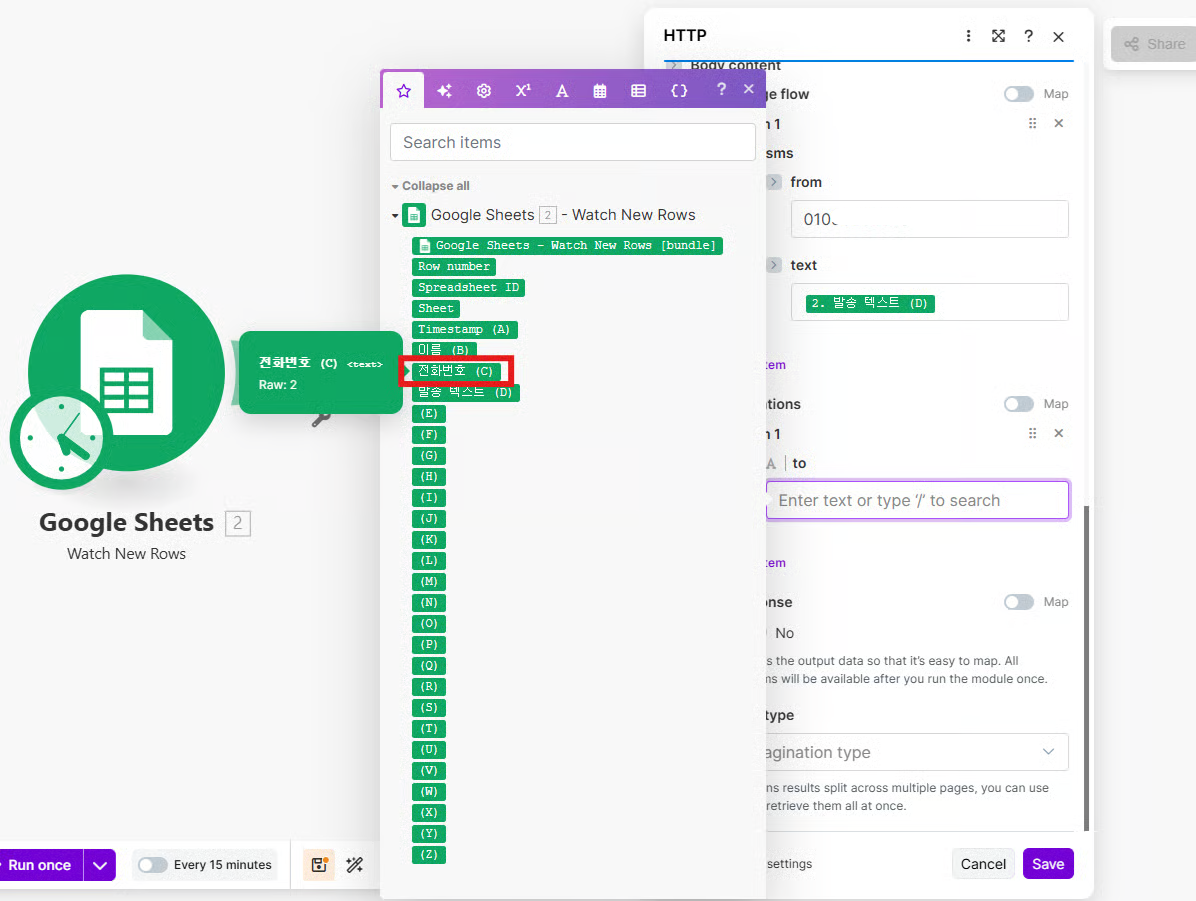The height and width of the screenshot is (901, 1196).
Task: Switch to the general functions gear tab
Action: tap(484, 91)
